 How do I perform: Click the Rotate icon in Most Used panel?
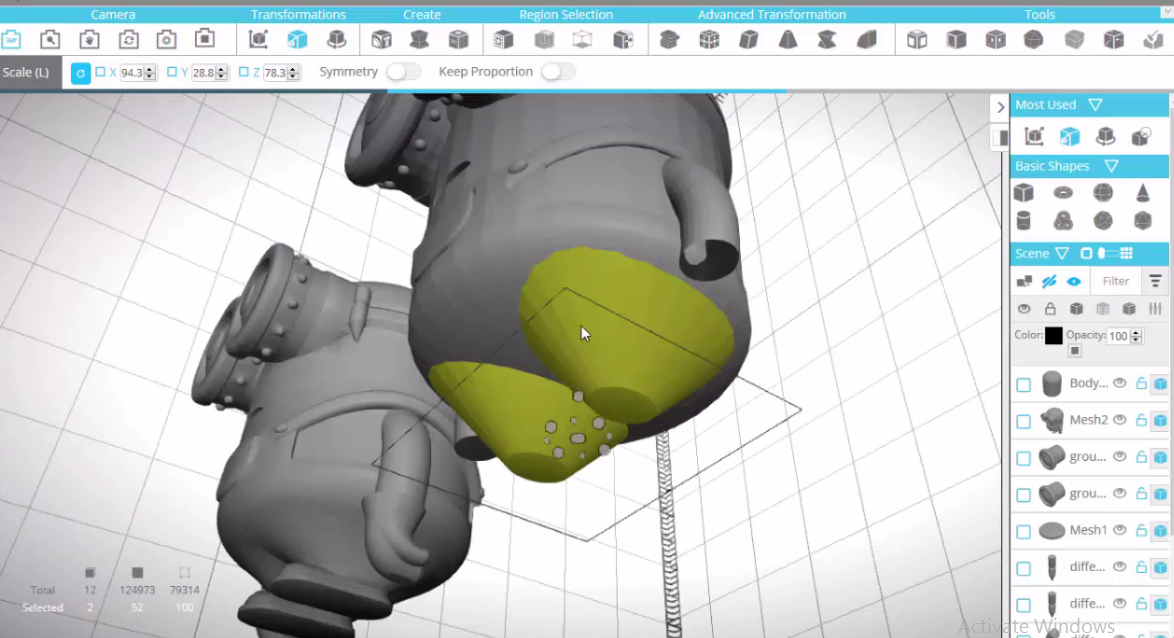[x=1105, y=136]
